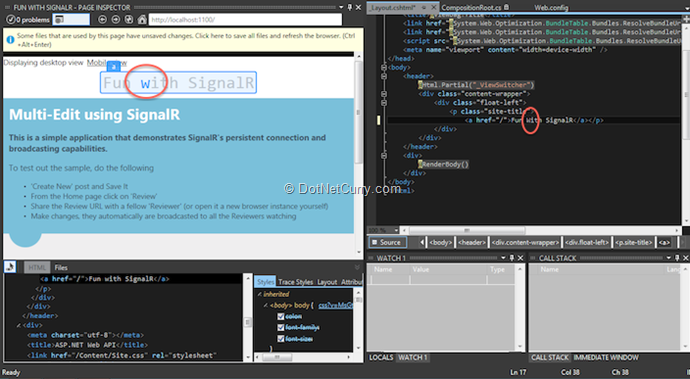Click the Fun with SignalR site title link
The height and width of the screenshot is (379, 690).
(178, 82)
